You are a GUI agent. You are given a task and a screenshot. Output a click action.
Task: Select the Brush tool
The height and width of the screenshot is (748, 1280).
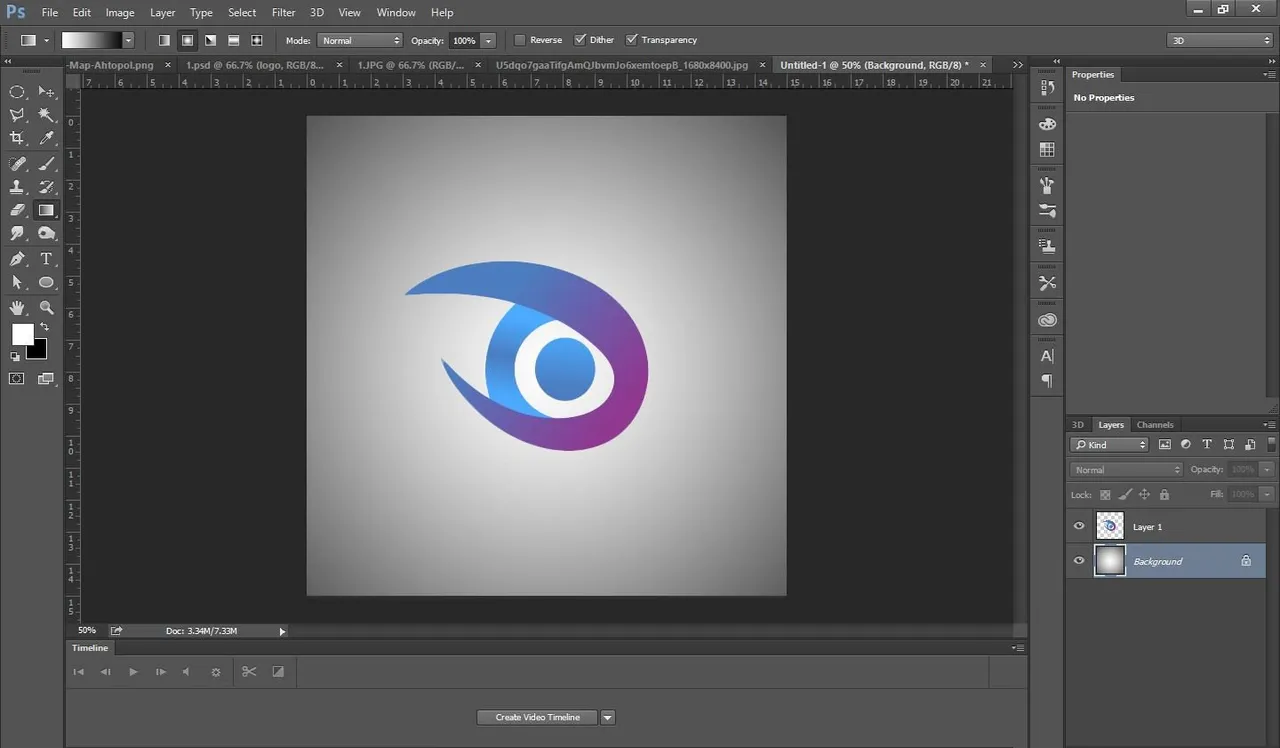pyautogui.click(x=46, y=163)
